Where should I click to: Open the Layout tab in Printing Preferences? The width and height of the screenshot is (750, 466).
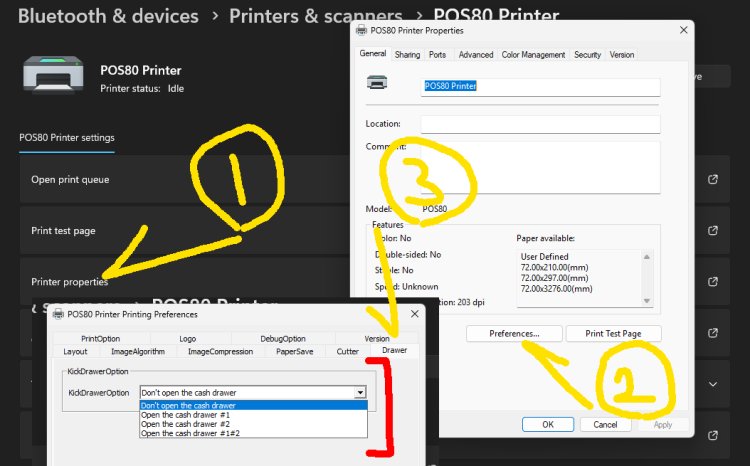[x=75, y=351]
